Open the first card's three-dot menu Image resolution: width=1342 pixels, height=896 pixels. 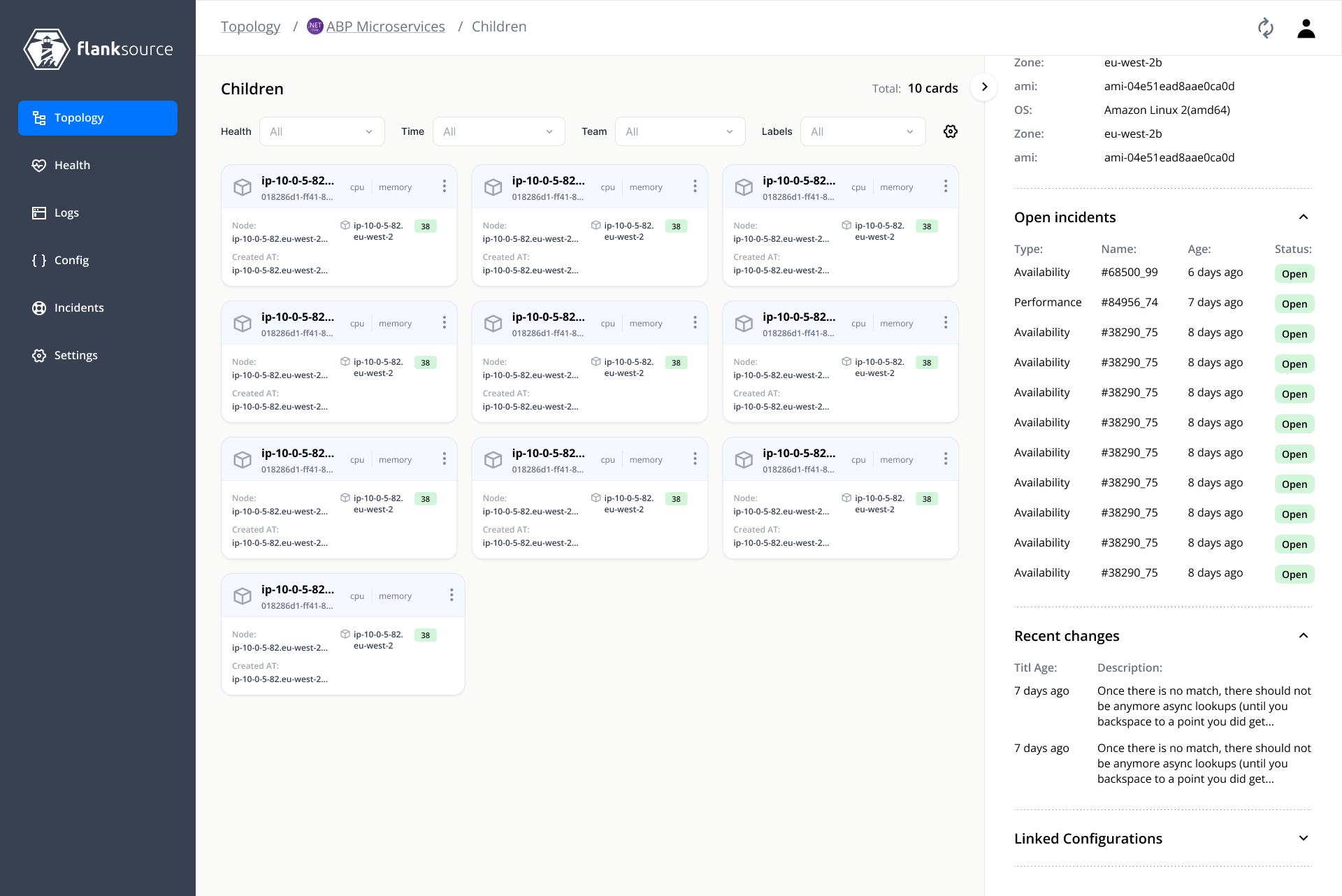445,186
